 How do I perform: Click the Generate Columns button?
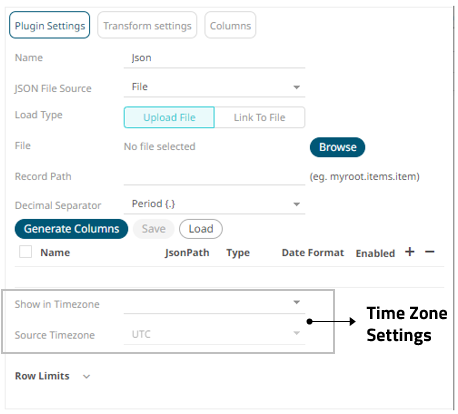click(71, 229)
